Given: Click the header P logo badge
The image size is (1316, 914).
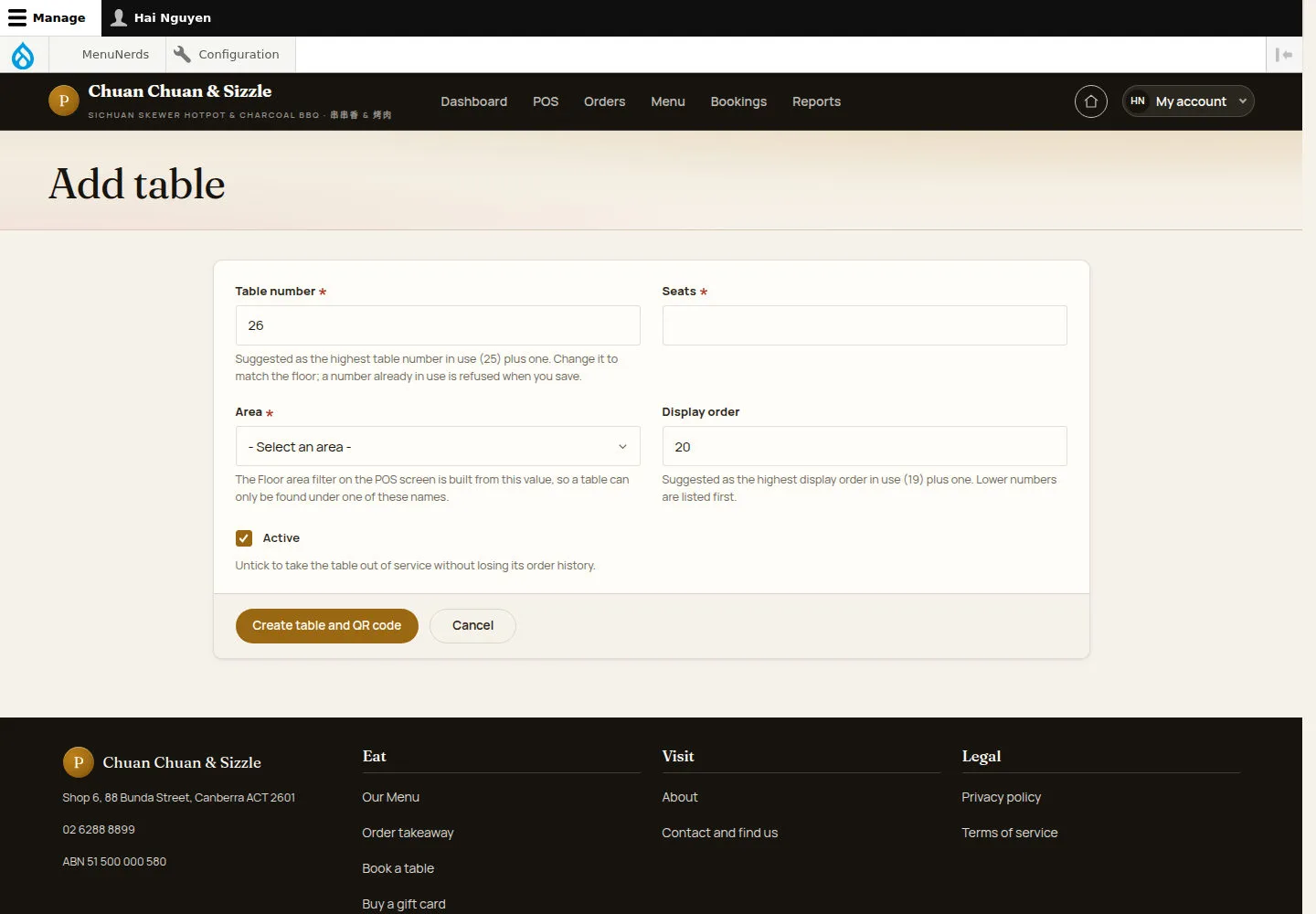Looking at the screenshot, I should tap(64, 101).
